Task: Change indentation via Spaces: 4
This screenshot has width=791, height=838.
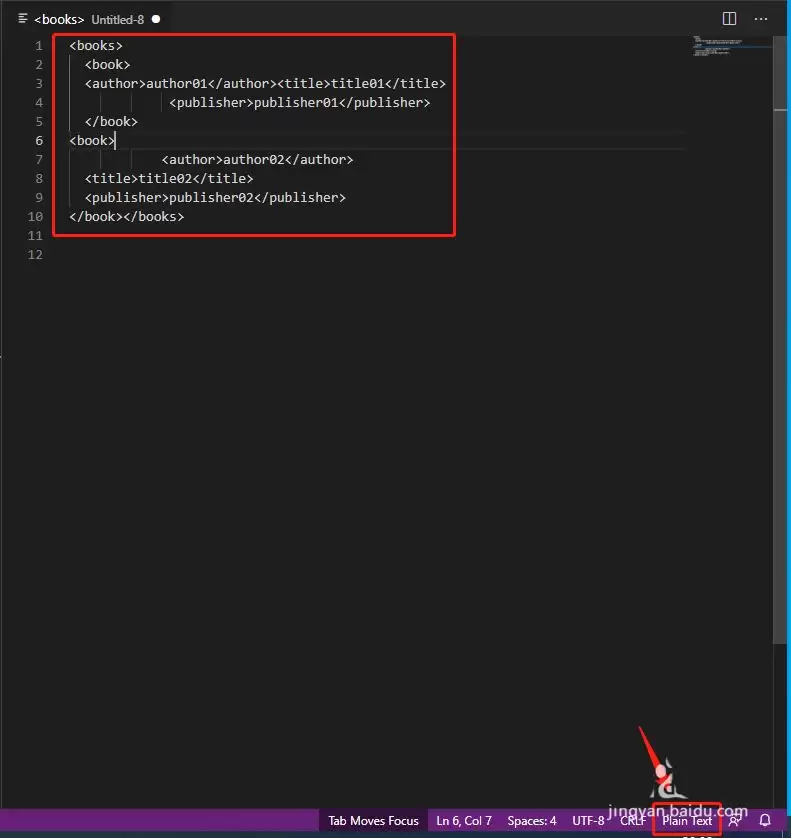Action: point(532,820)
